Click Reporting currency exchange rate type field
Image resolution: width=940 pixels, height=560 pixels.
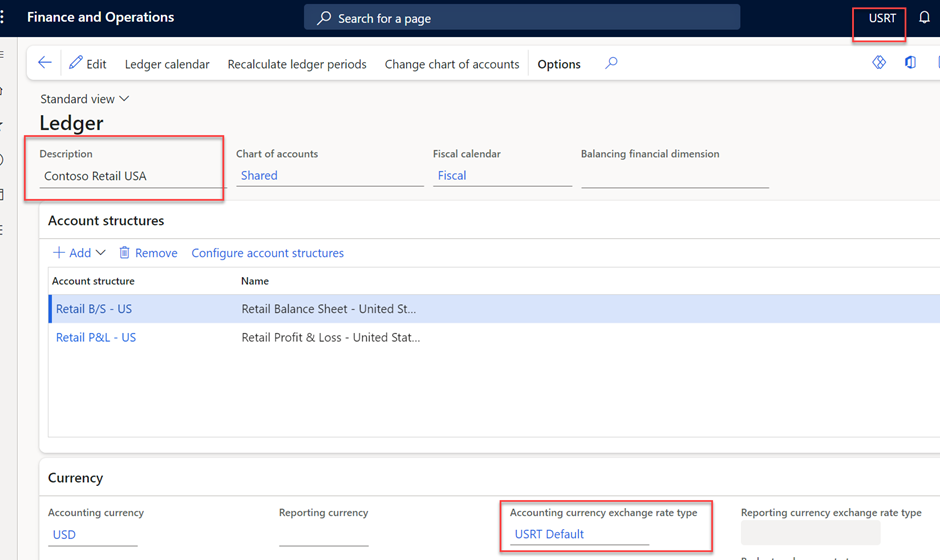point(811,533)
